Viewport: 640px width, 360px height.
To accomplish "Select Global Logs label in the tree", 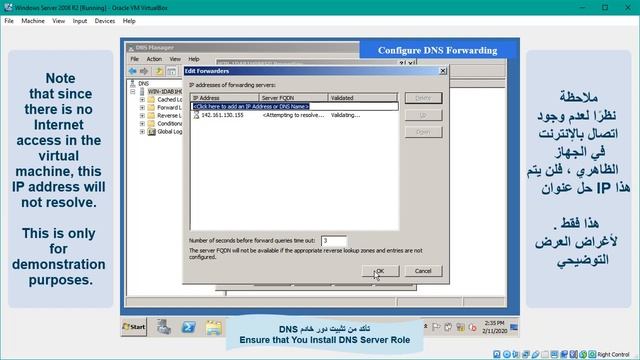I will pos(169,131).
